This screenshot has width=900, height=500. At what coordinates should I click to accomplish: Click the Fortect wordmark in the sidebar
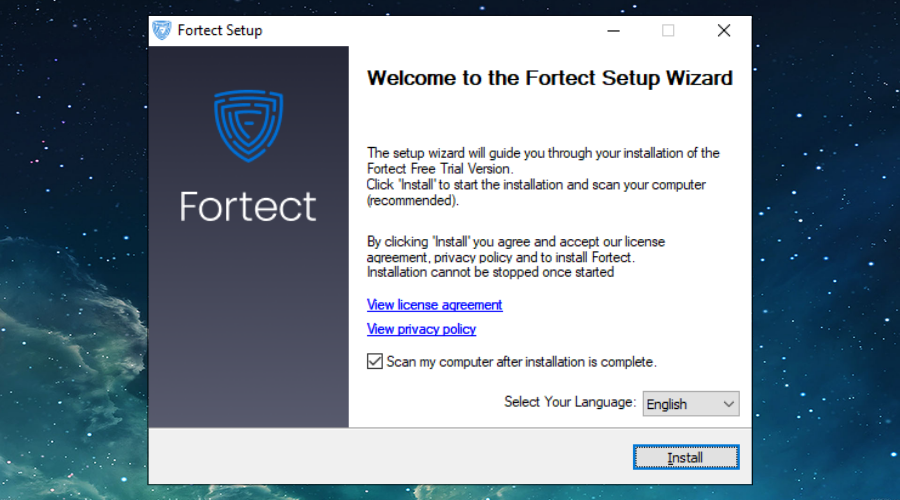point(248,206)
